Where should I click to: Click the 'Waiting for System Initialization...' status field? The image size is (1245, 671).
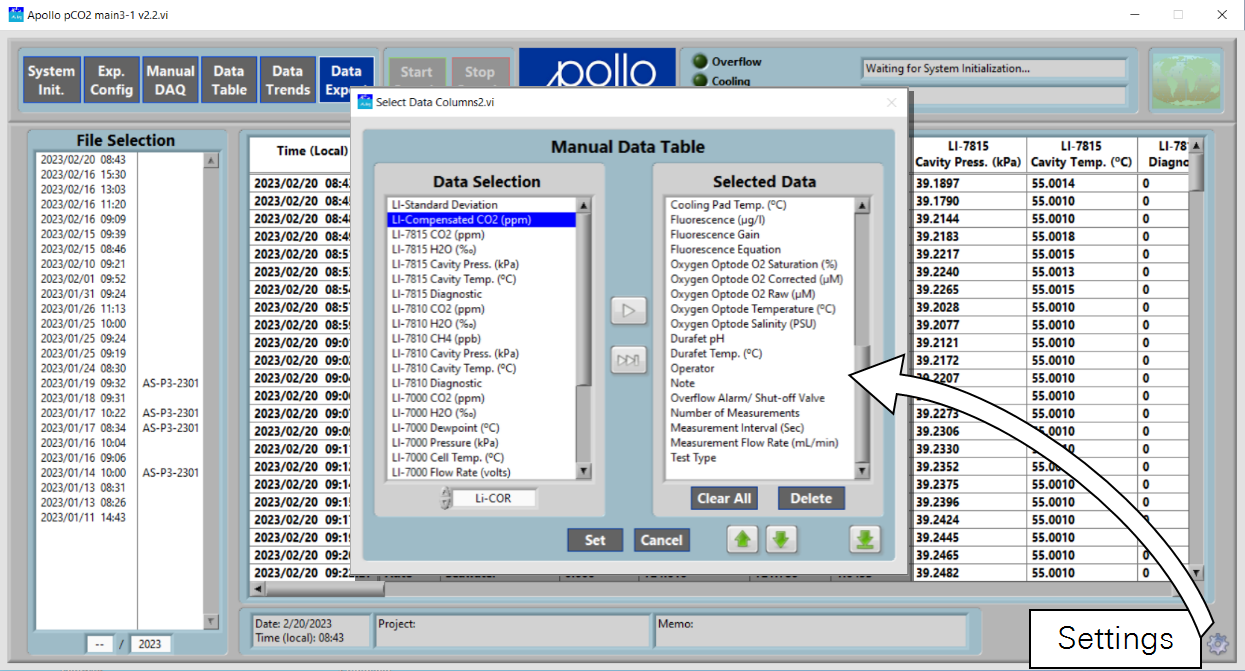click(x=994, y=69)
